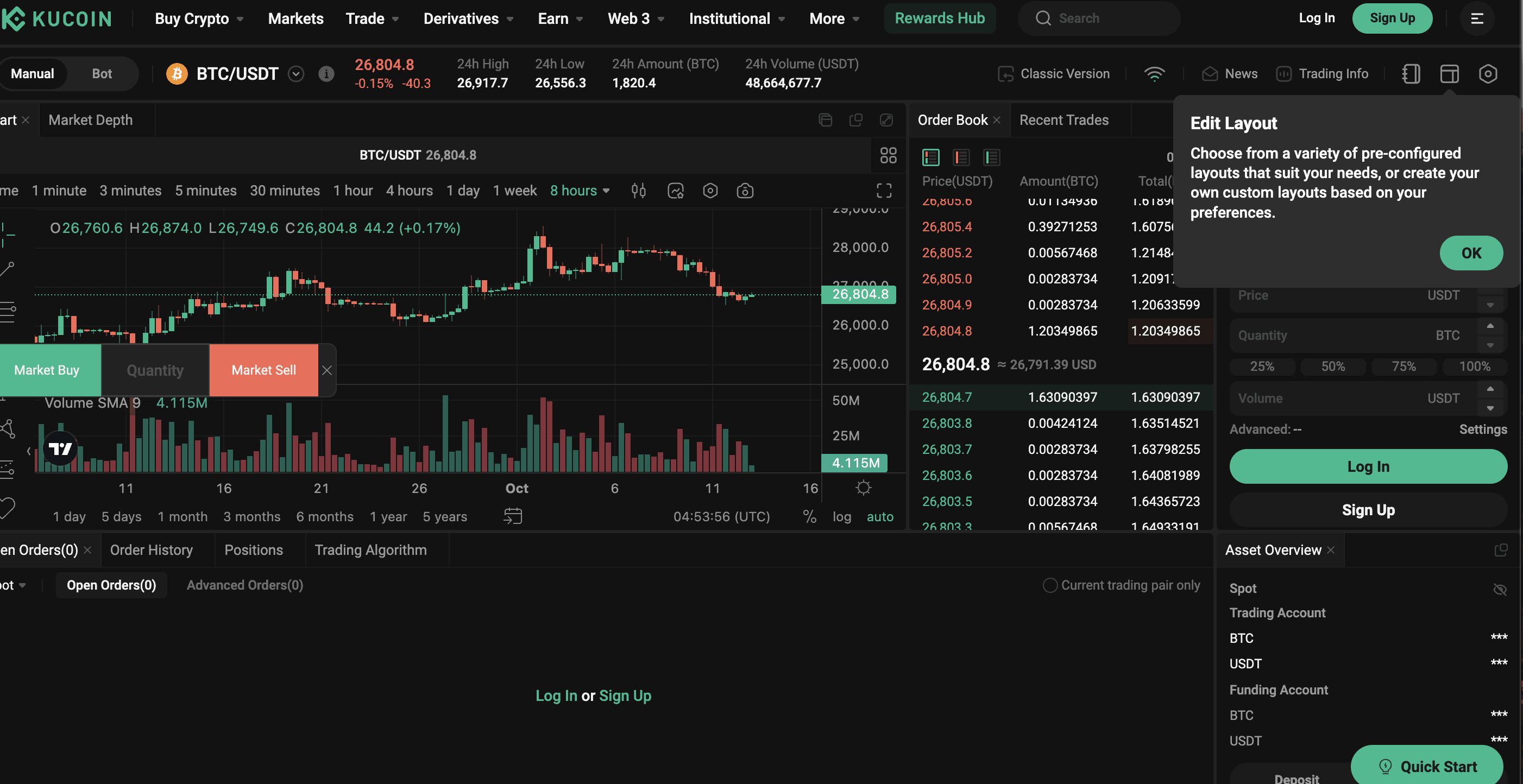Open the Order History tab
Image resolution: width=1523 pixels, height=784 pixels.
[x=152, y=550]
